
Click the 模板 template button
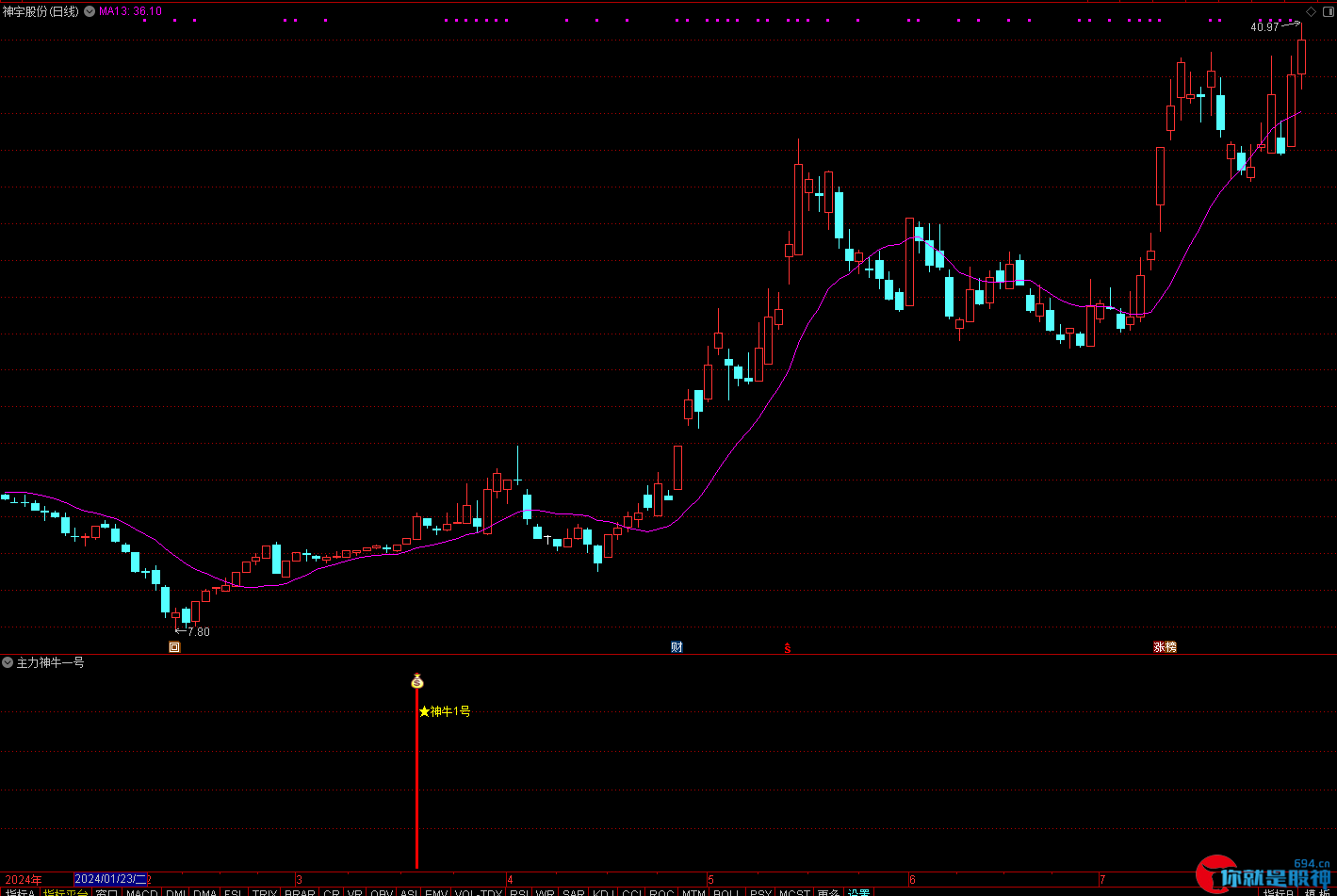pos(1316,891)
